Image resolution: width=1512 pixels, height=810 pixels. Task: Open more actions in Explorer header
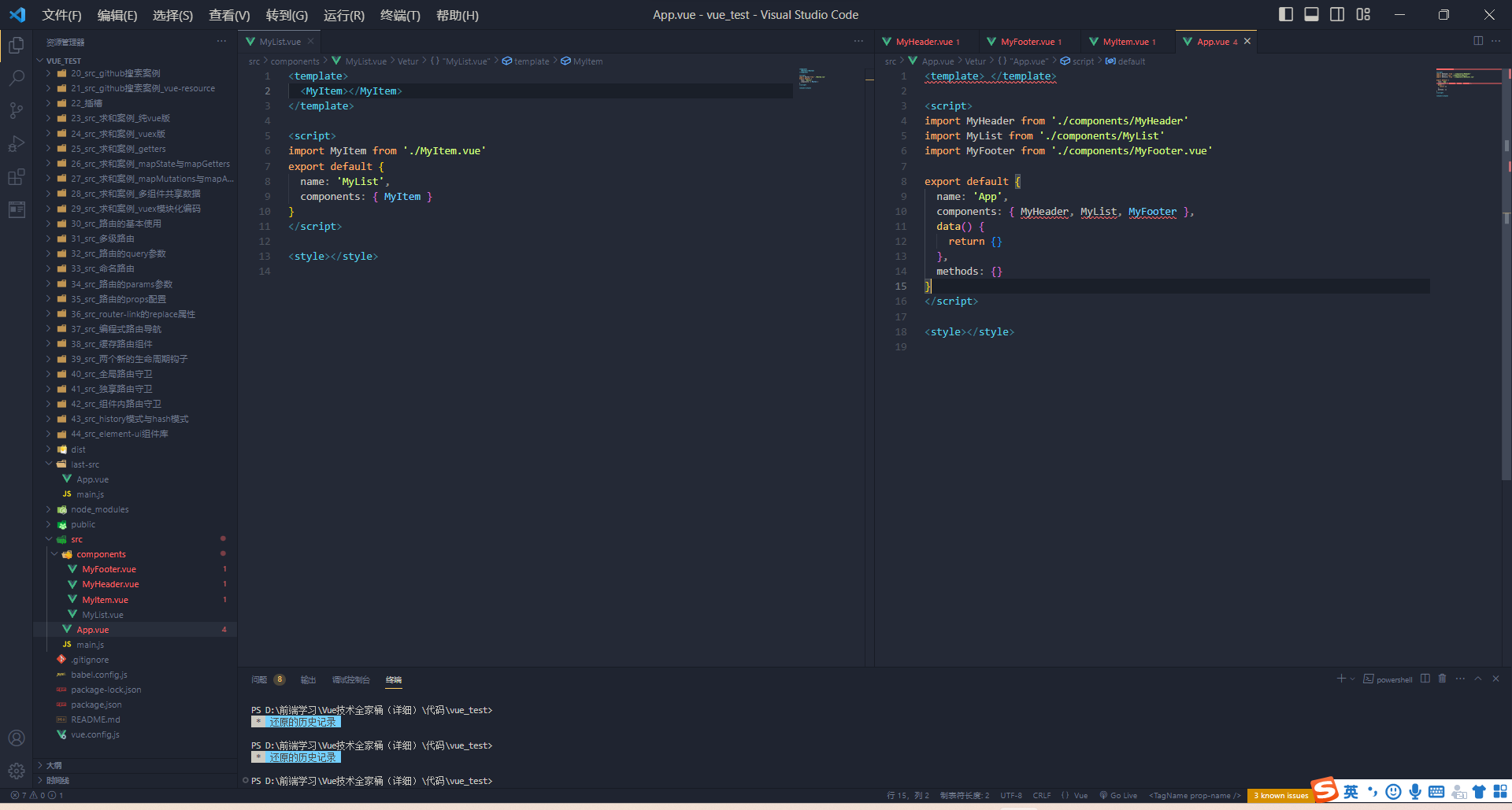click(221, 41)
